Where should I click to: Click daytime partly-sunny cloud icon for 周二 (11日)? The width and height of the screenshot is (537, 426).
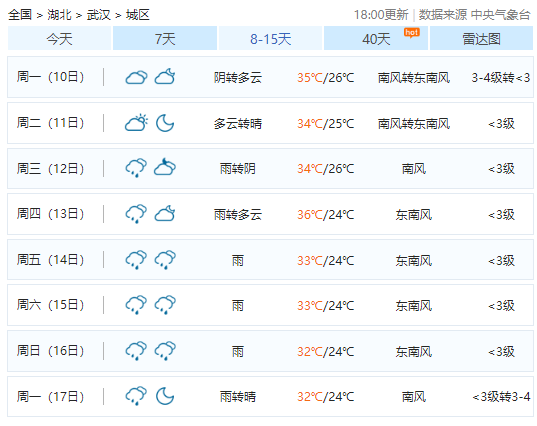tap(136, 123)
